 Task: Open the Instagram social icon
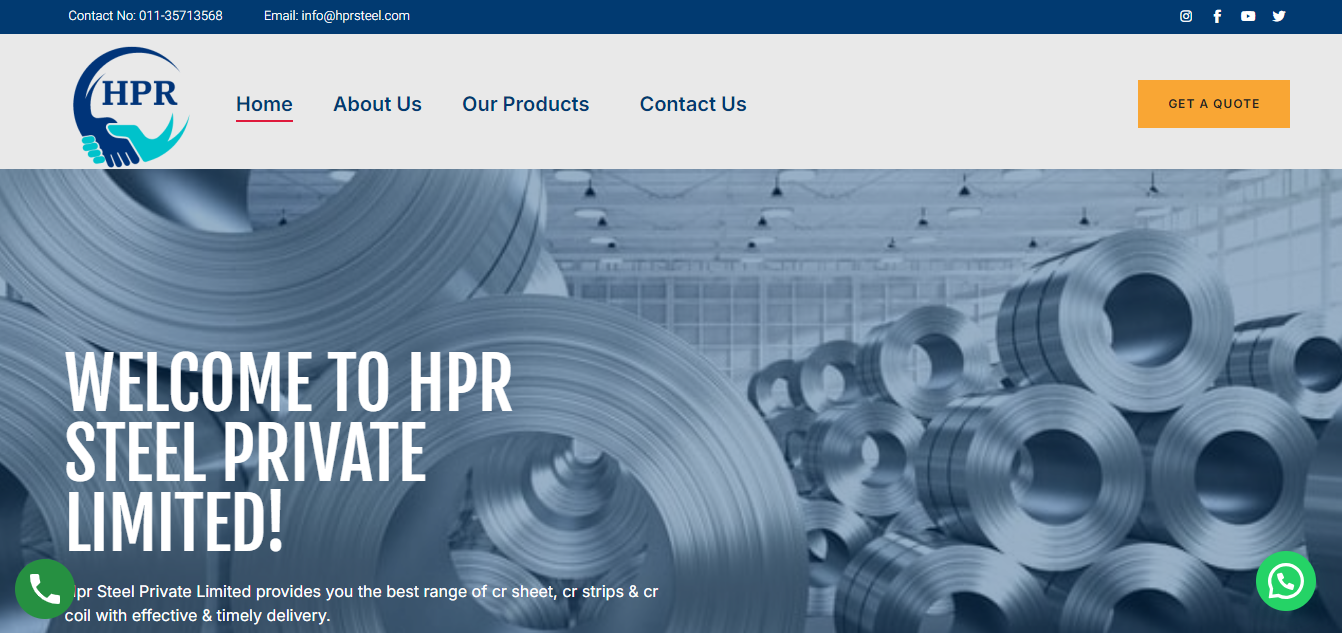pyautogui.click(x=1186, y=16)
